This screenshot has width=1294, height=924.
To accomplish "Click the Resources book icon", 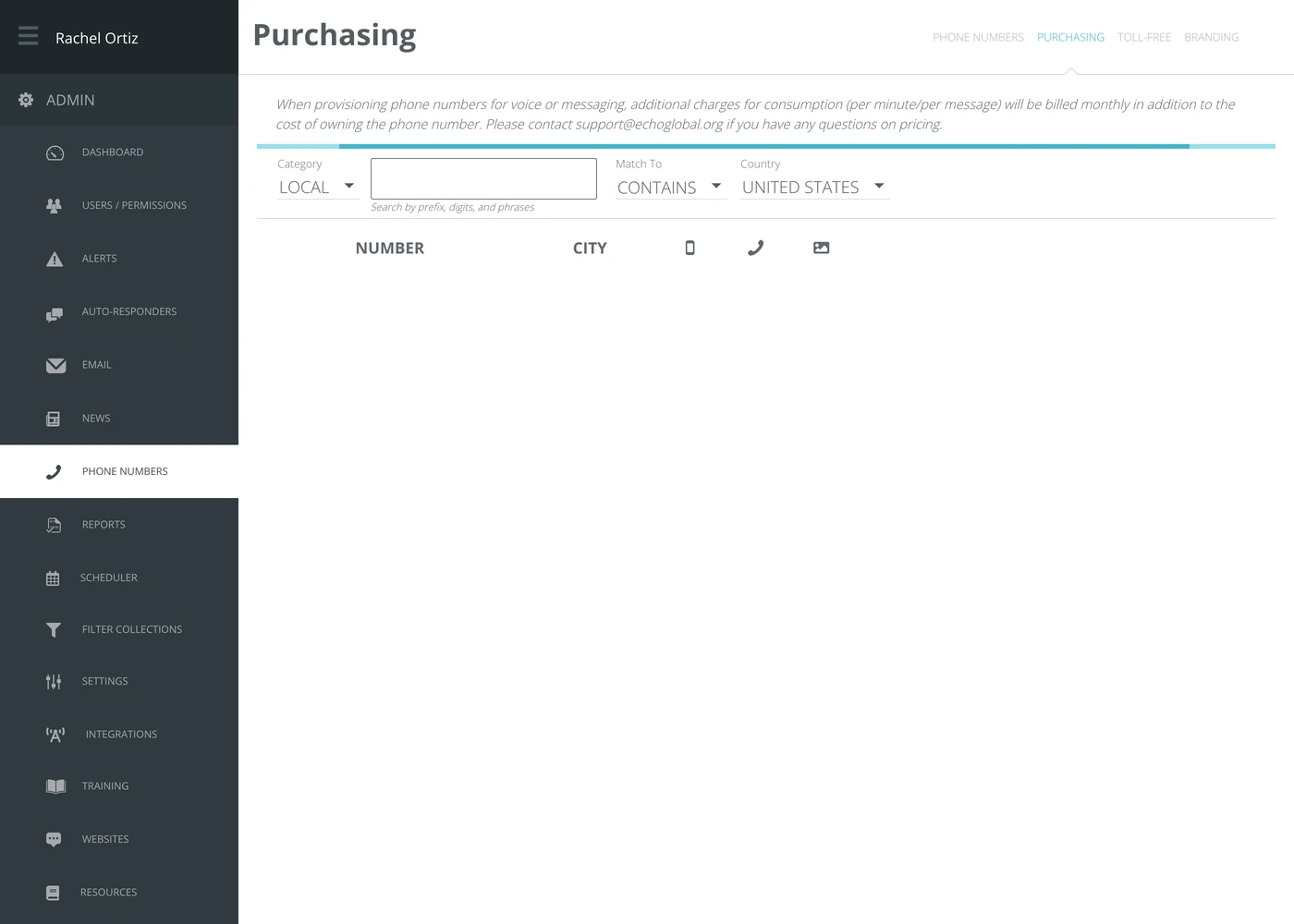I will click(x=53, y=893).
